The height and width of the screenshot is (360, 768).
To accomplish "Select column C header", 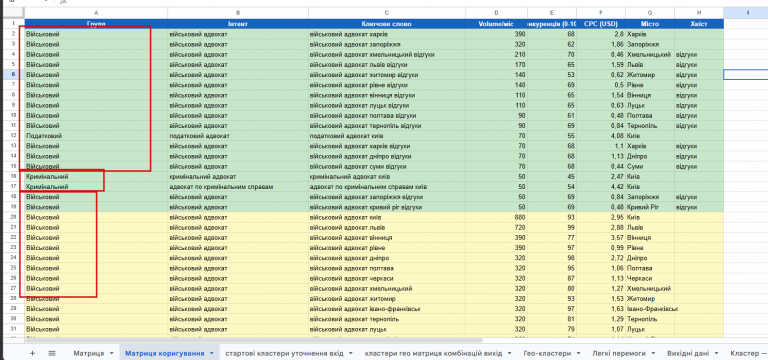I will coord(387,13).
